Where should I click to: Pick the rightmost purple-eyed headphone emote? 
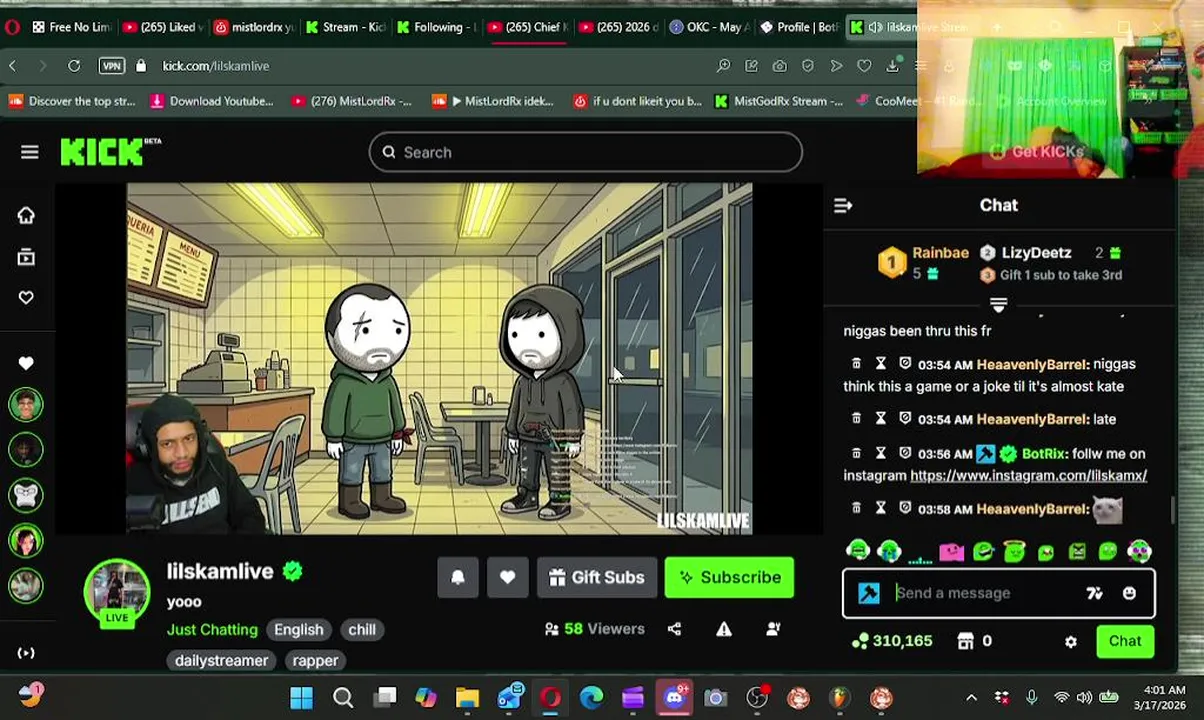(x=1139, y=551)
